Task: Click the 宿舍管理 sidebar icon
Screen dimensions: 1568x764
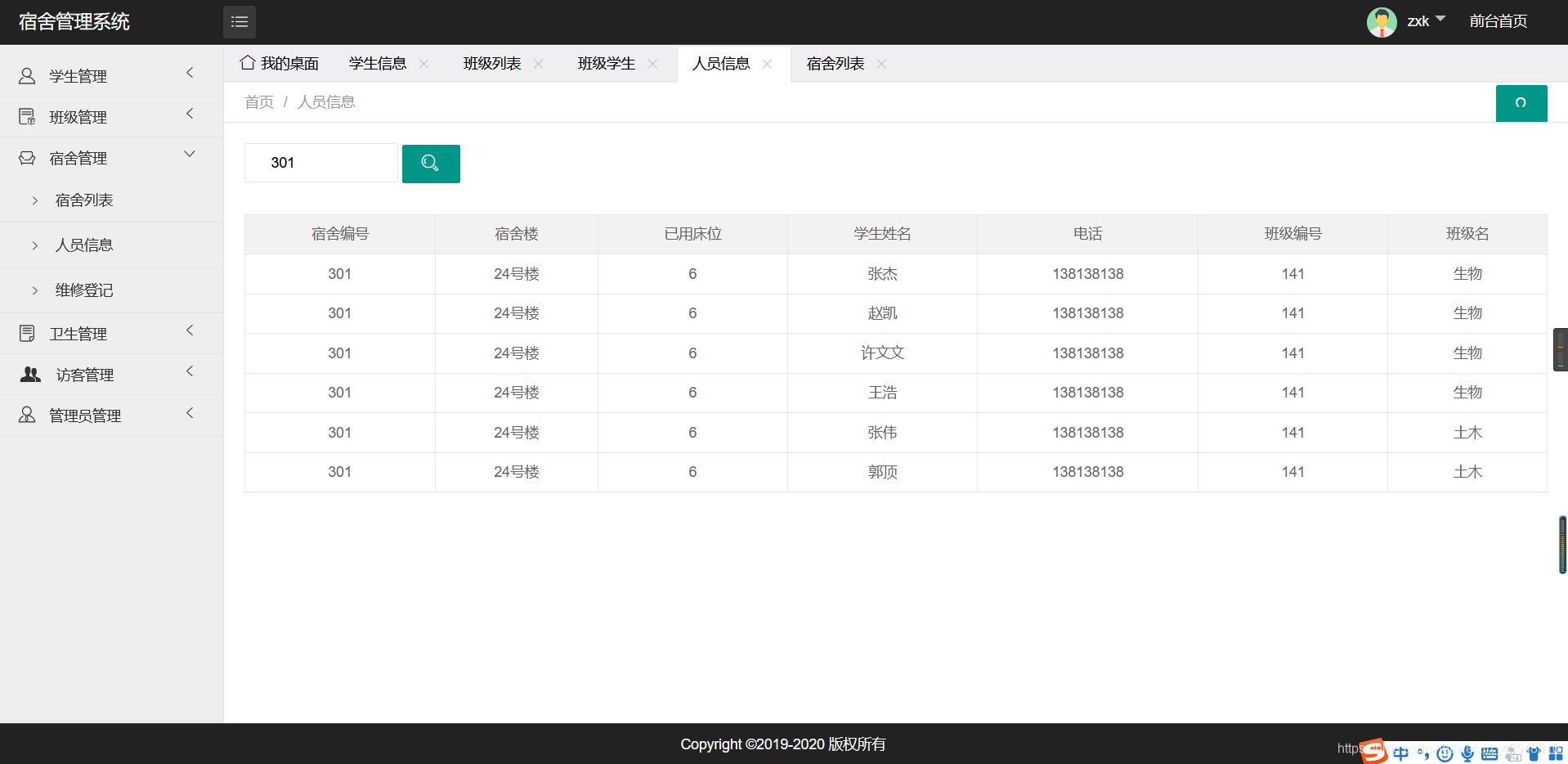Action: tap(27, 158)
